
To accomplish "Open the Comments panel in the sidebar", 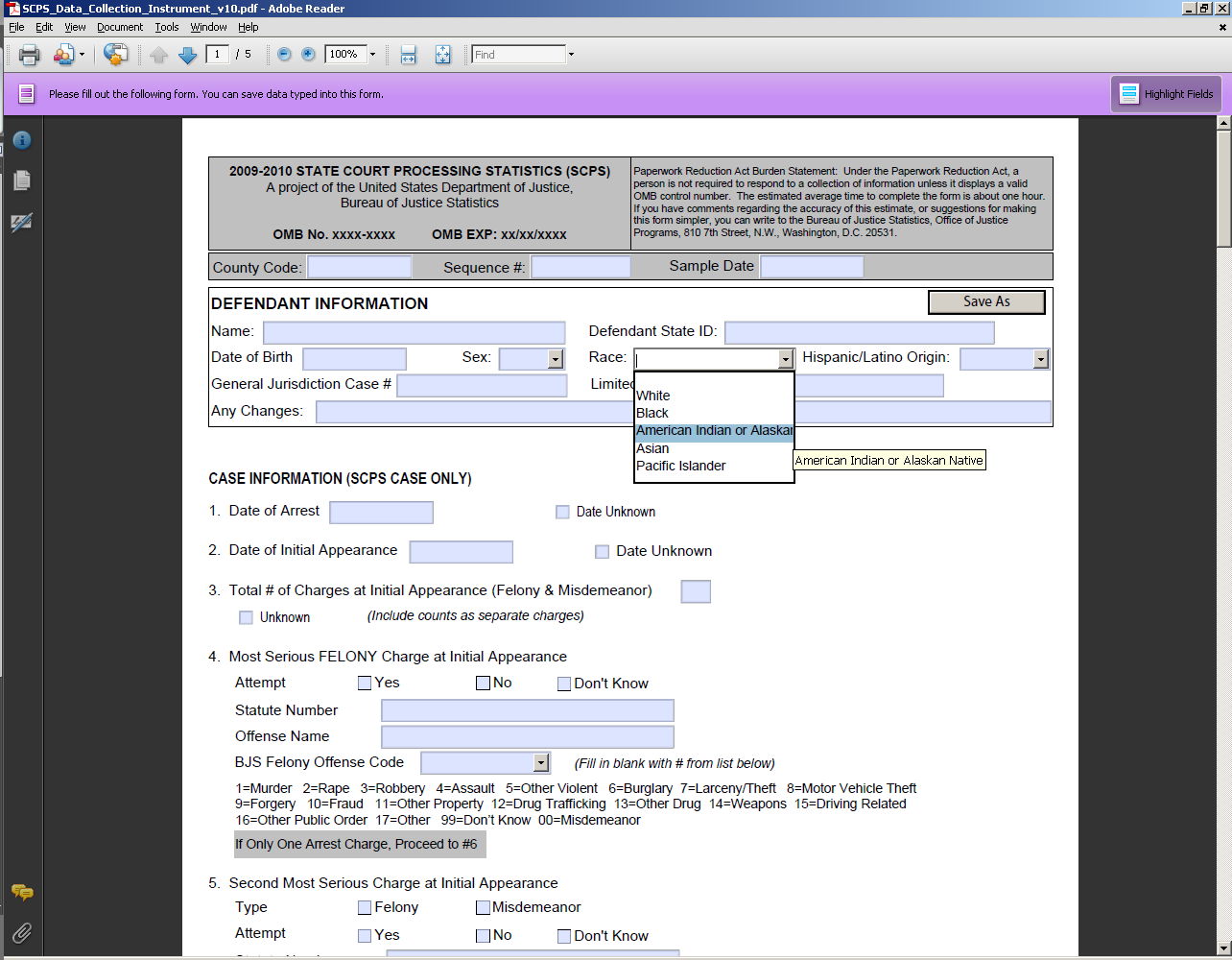I will 22,893.
